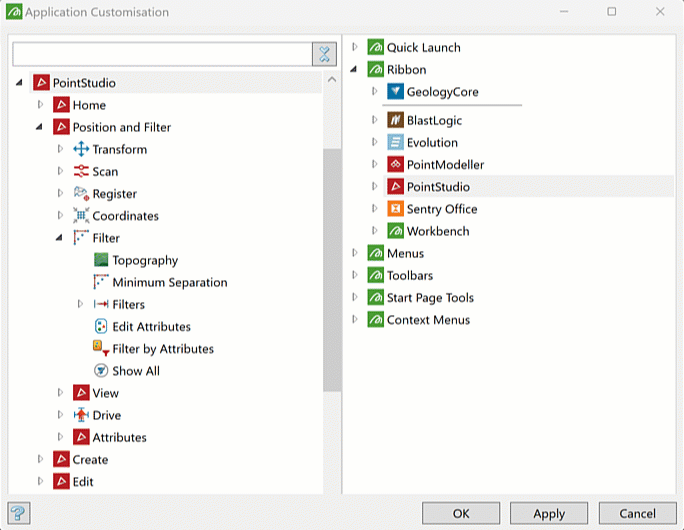Select the Register tree item
This screenshot has height=530, width=684.
coord(114,194)
